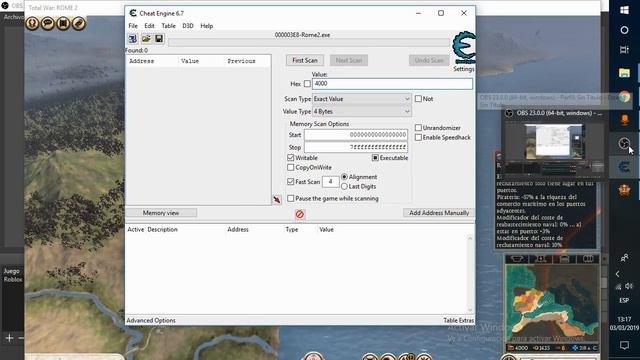This screenshot has width=640, height=360.
Task: Toggle the Not checkbox
Action: tap(418, 98)
